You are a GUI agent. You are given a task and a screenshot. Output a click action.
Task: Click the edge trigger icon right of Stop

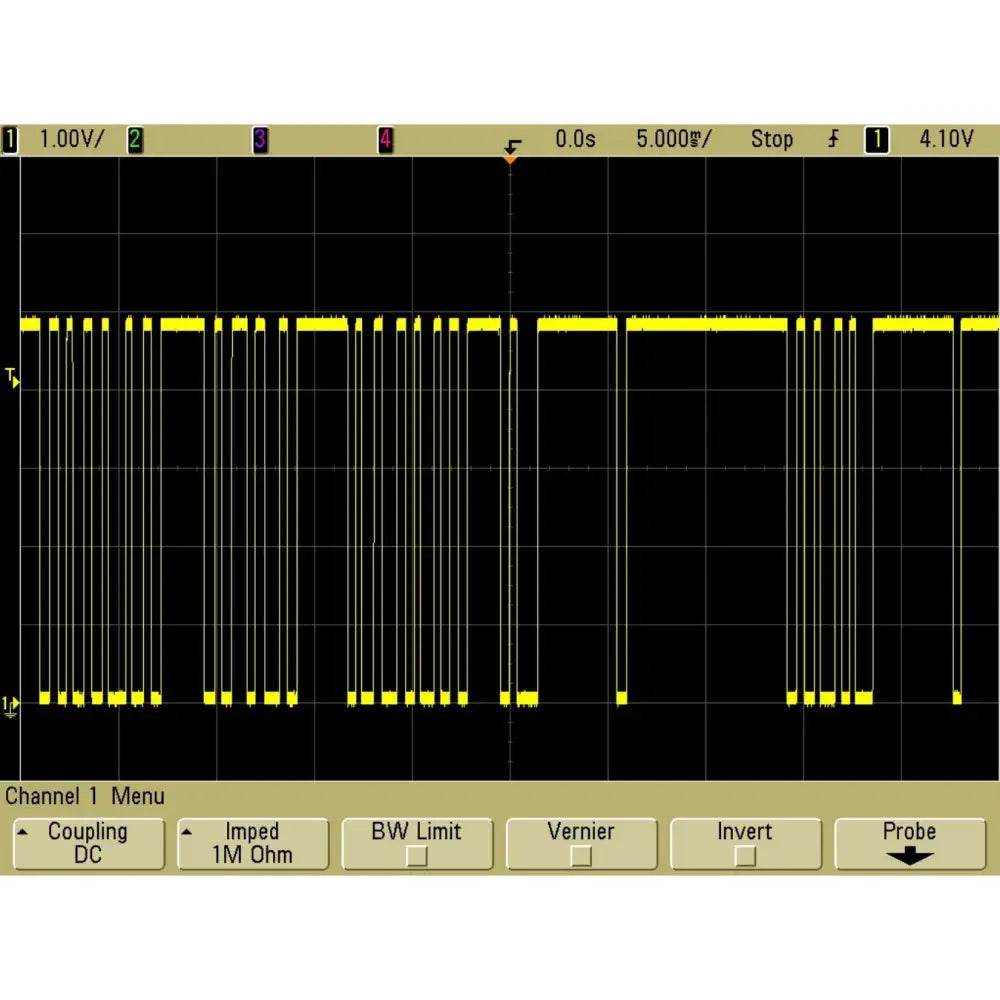(x=833, y=140)
